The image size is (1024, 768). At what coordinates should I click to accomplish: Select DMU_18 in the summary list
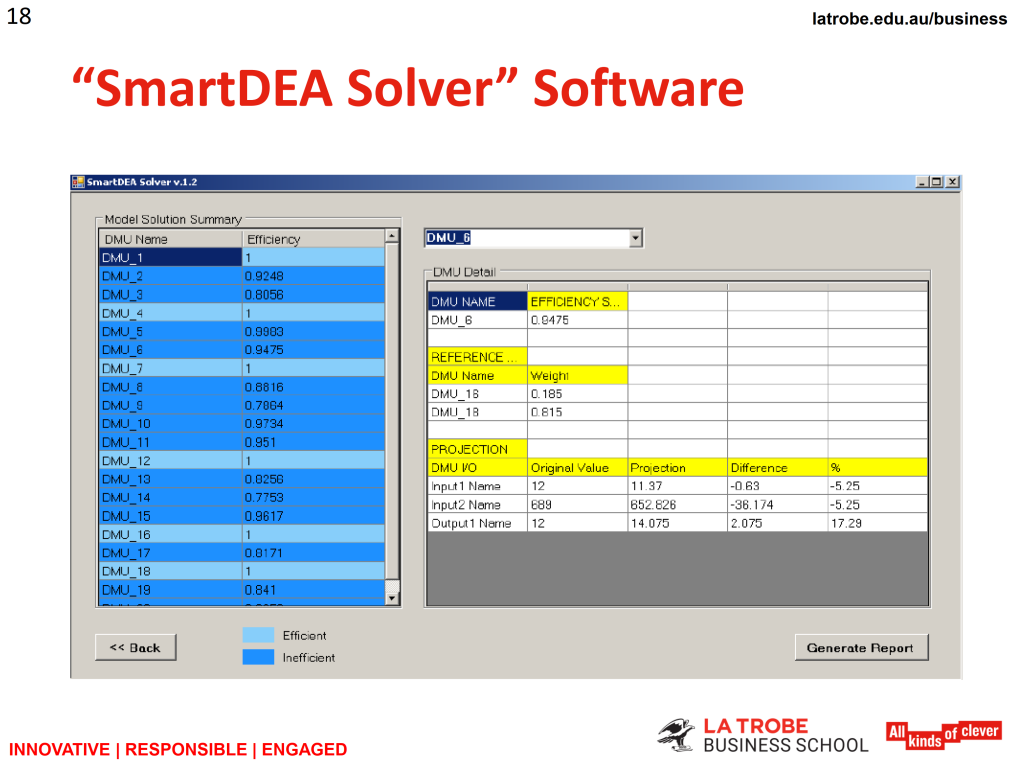[x=242, y=571]
